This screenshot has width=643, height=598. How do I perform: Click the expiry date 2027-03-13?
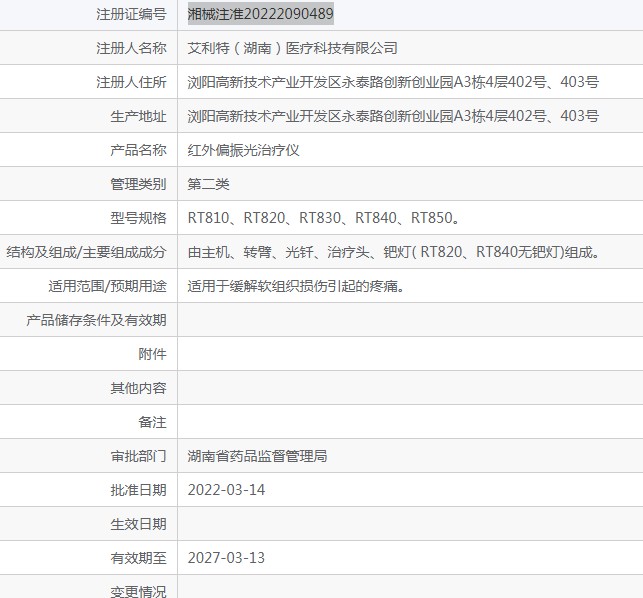point(226,558)
